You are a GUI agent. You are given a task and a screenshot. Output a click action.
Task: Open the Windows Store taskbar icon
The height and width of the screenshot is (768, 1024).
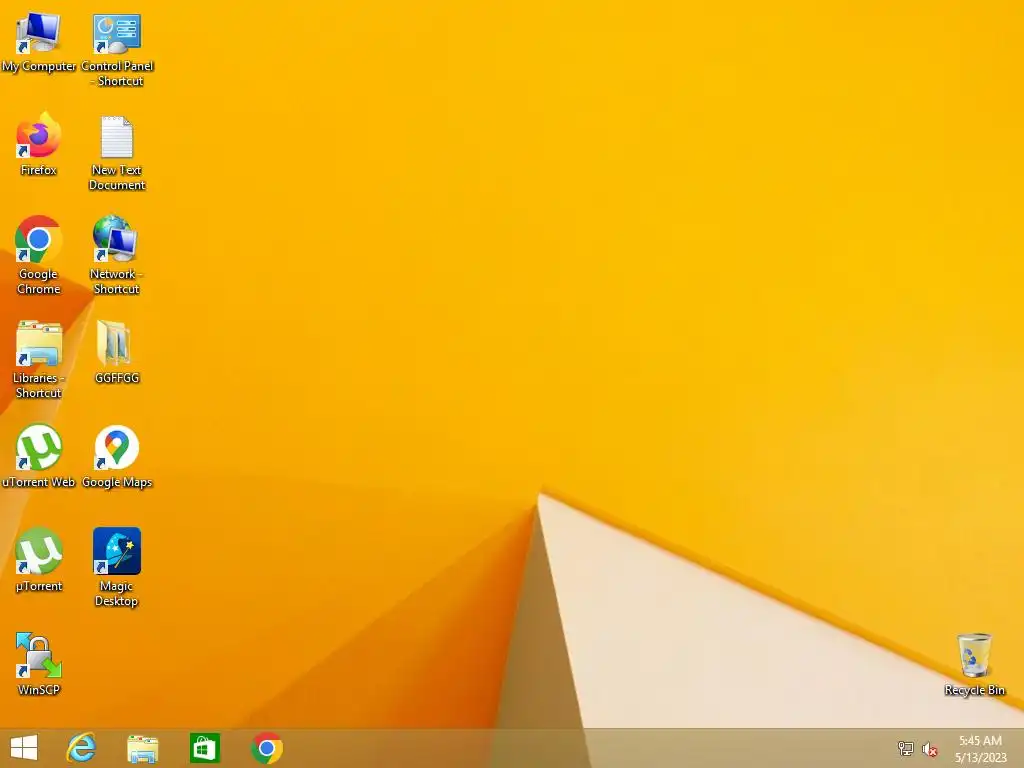click(x=205, y=748)
